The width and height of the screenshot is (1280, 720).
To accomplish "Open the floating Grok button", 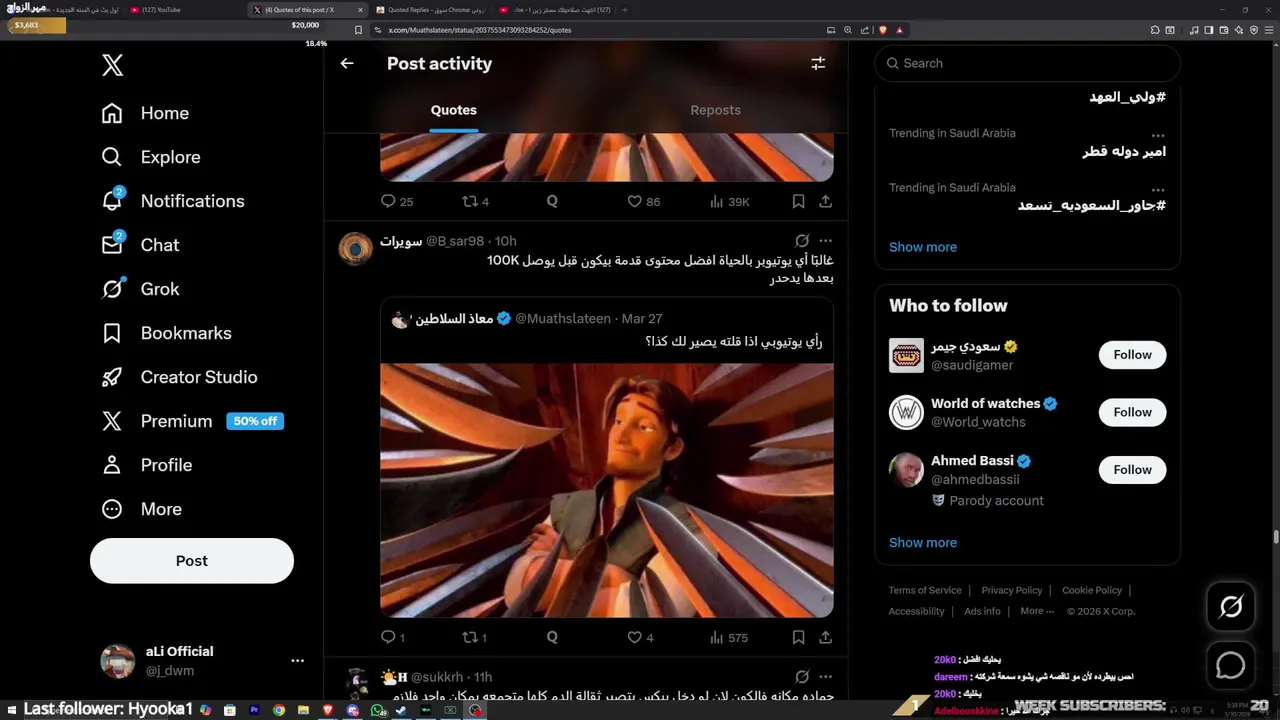I will coord(1231,606).
